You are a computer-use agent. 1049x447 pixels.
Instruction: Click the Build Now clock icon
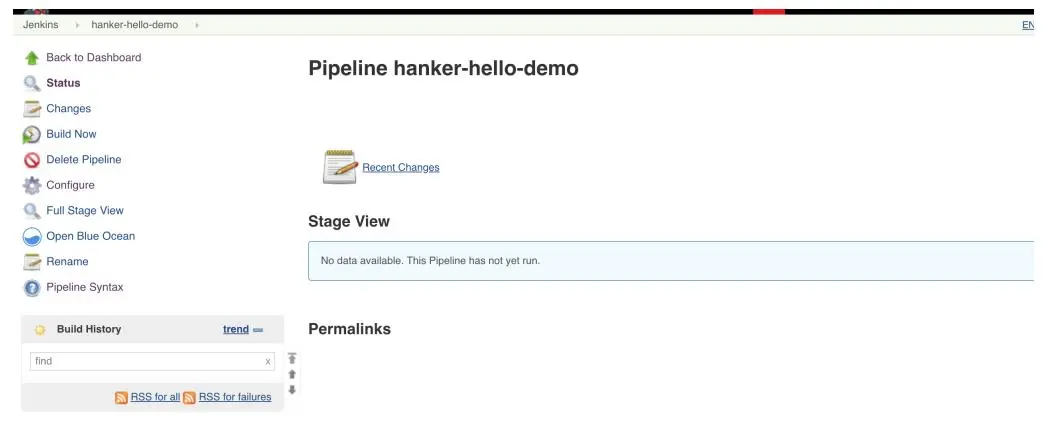(x=32, y=135)
